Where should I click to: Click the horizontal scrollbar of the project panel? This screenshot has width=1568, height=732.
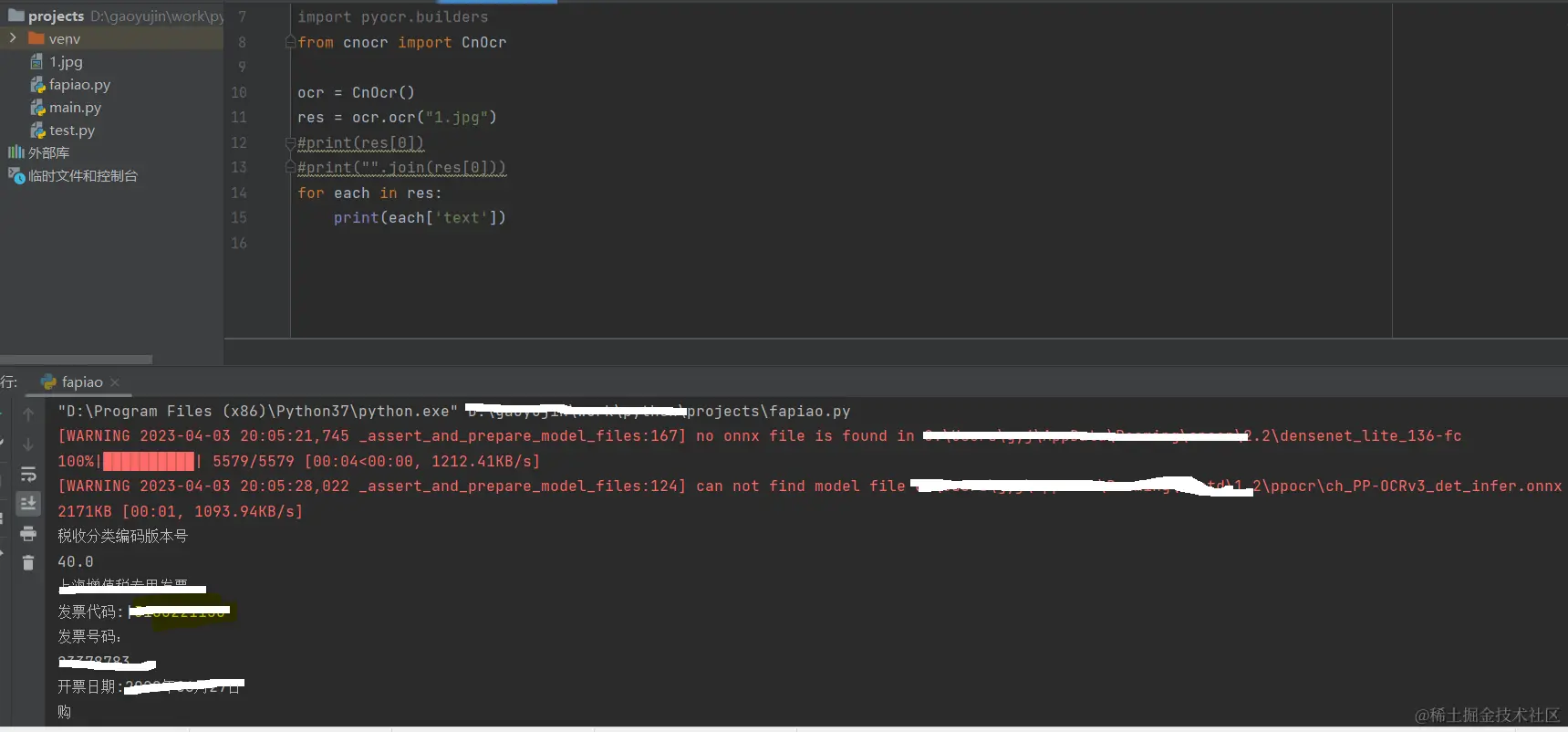pyautogui.click(x=76, y=359)
